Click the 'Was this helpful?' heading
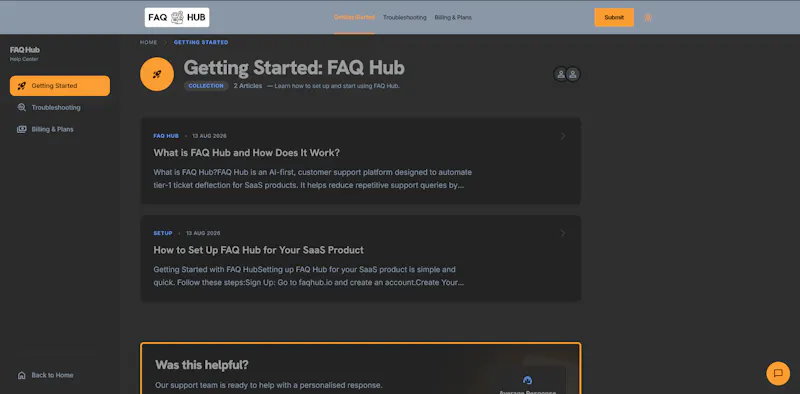The height and width of the screenshot is (394, 800). click(x=202, y=365)
